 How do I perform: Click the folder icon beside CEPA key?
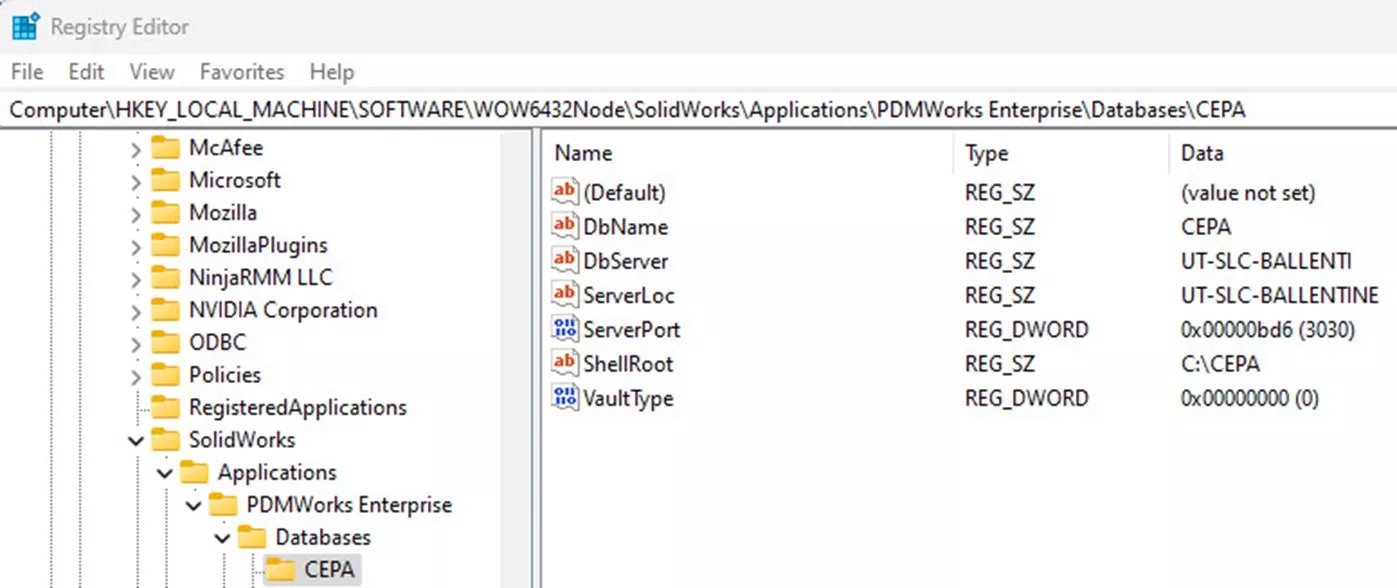click(280, 569)
